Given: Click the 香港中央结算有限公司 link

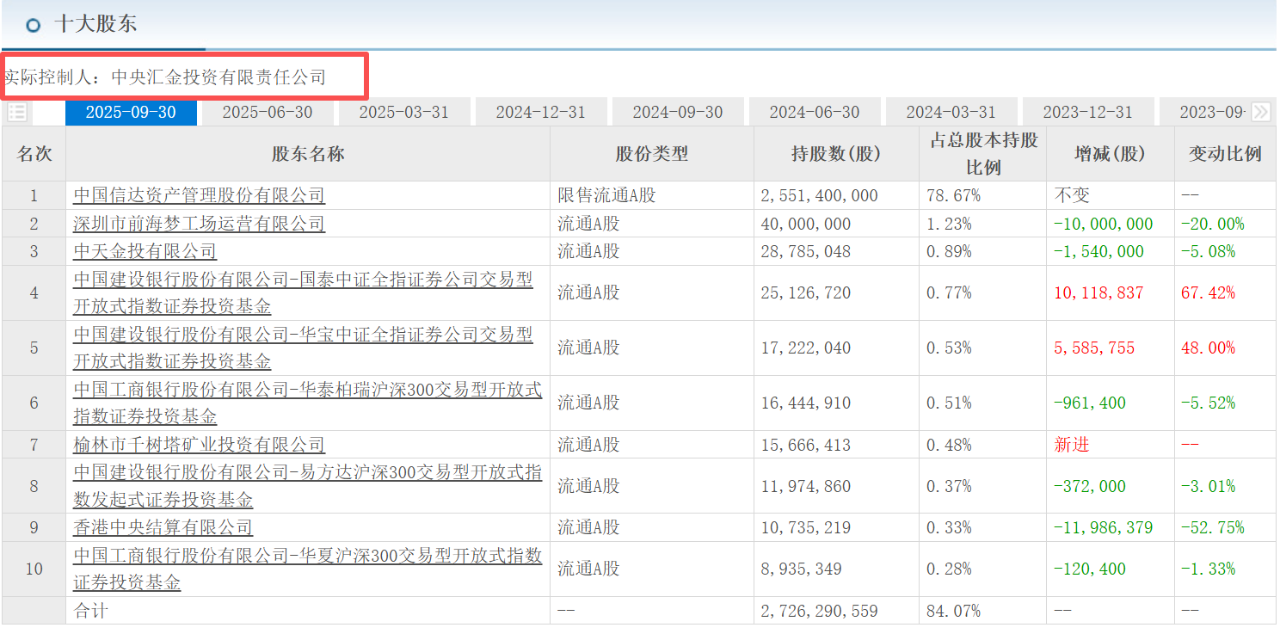Looking at the screenshot, I should tap(163, 527).
